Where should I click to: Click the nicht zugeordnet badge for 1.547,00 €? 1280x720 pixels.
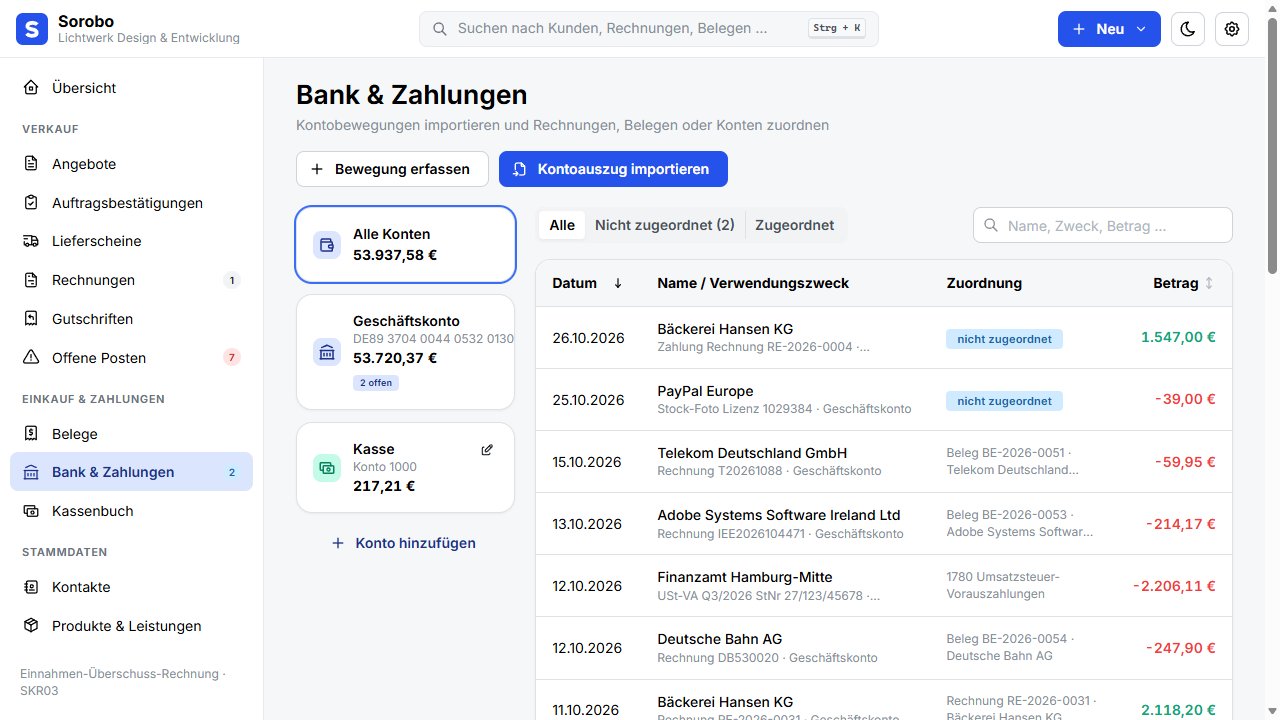click(1004, 339)
